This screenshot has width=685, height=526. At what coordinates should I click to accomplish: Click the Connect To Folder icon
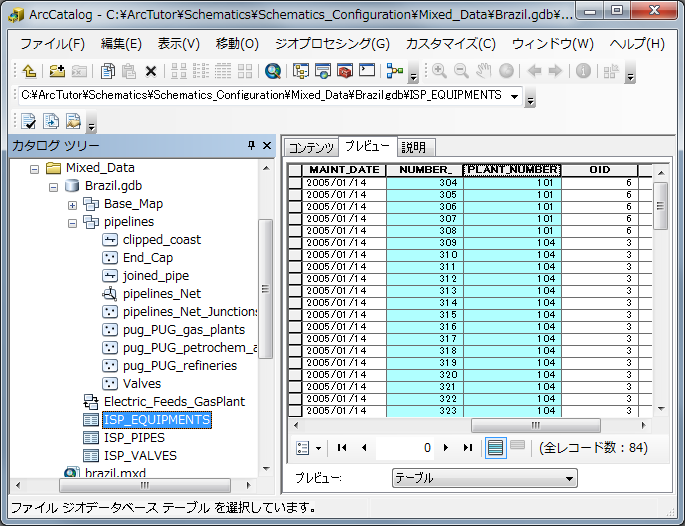click(x=57, y=71)
